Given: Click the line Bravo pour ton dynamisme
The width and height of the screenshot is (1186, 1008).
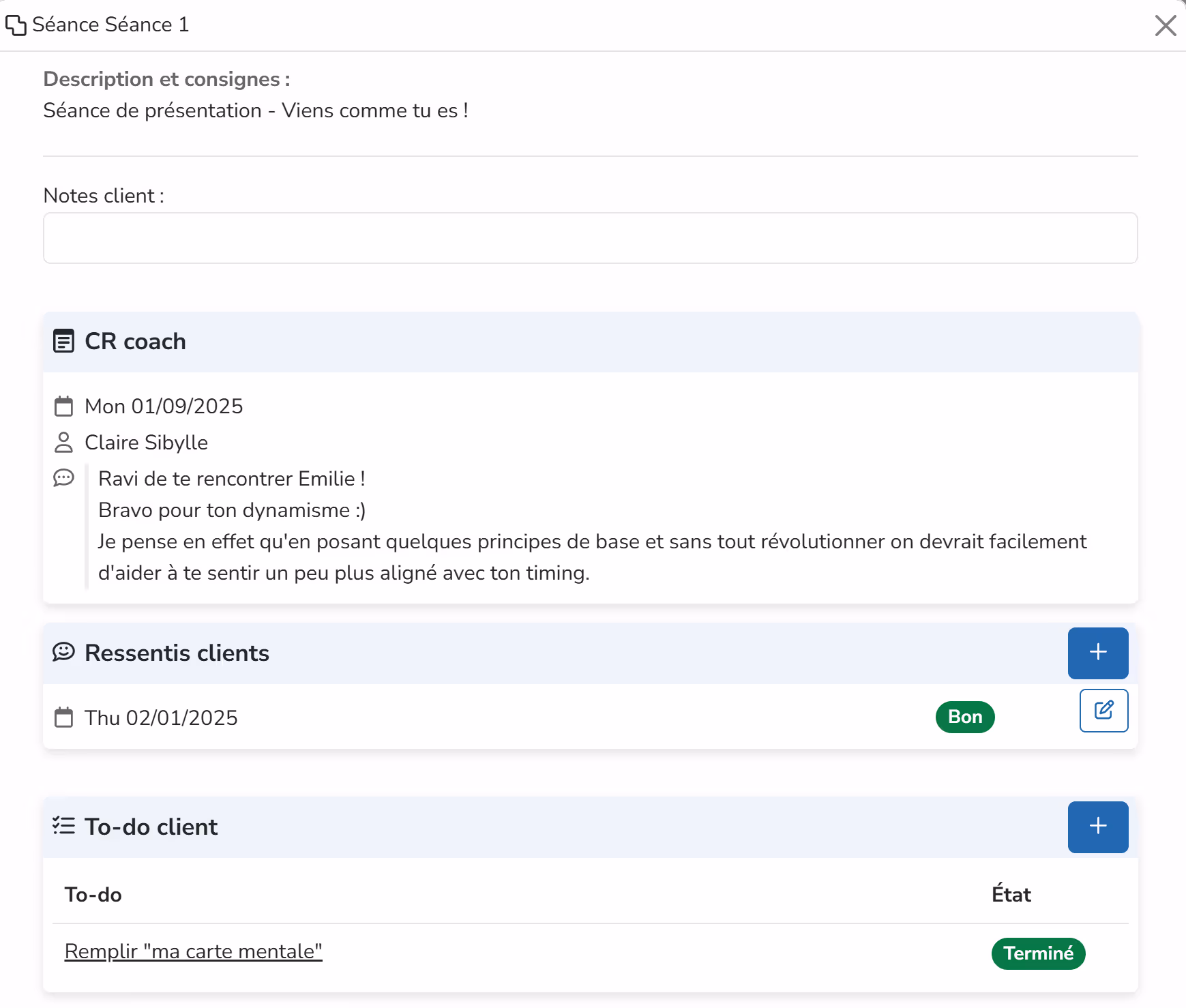Looking at the screenshot, I should tap(232, 510).
